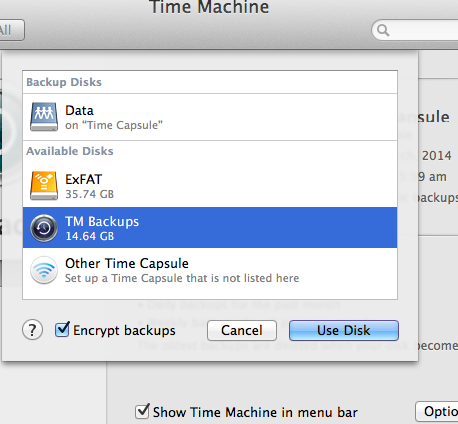Screen dimensions: 458x424
Task: Click the TM Backups Time Machine icon
Action: click(44, 228)
